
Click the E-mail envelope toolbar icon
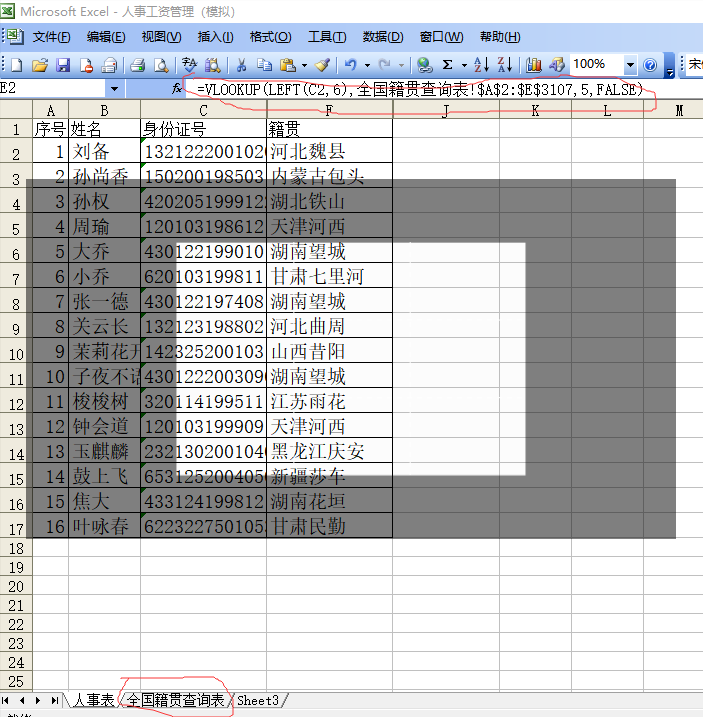pyautogui.click(x=109, y=65)
